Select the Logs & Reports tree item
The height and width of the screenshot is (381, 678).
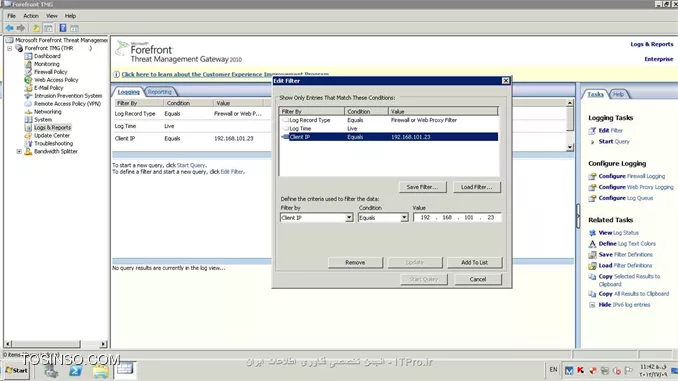[52, 128]
